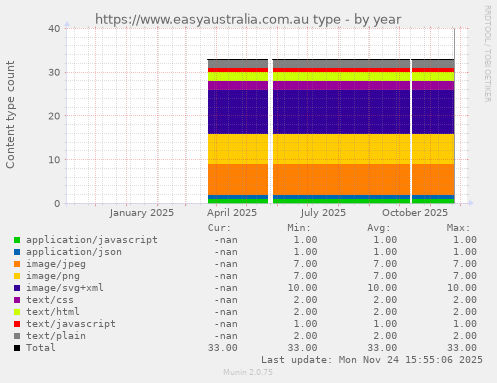Click the text/css Min value 2.00
Viewport: 497px width, 383px height.
coord(305,300)
